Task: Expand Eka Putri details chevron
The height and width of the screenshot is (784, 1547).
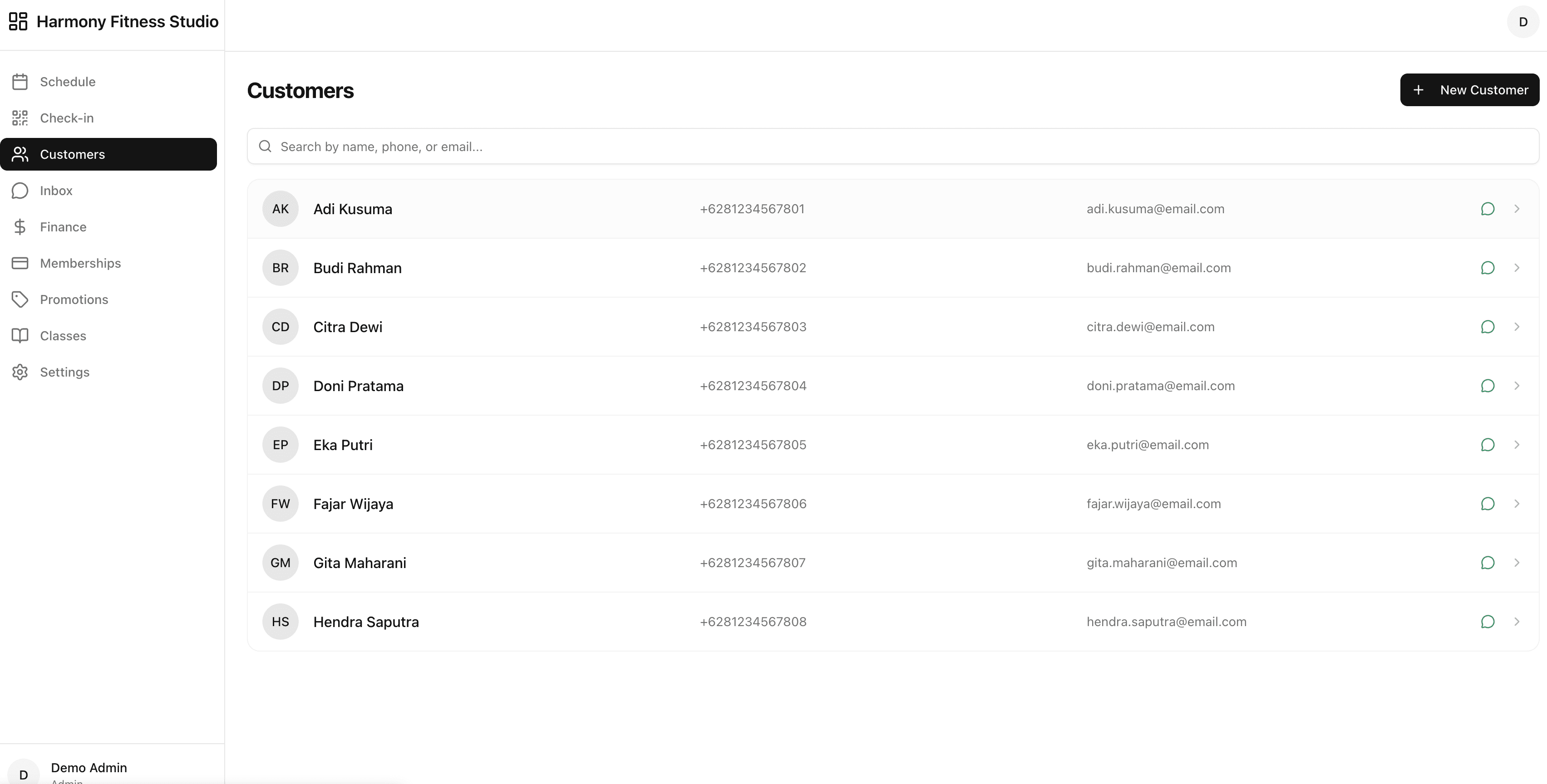Action: click(x=1517, y=445)
